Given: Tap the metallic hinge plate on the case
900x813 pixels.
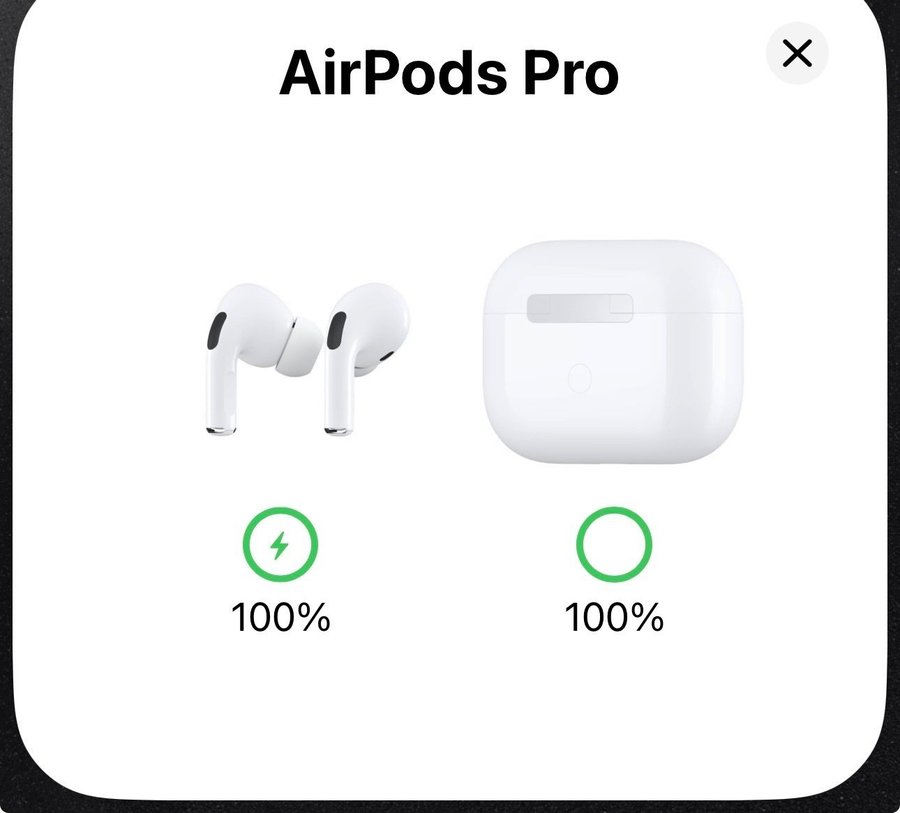Looking at the screenshot, I should (x=580, y=308).
